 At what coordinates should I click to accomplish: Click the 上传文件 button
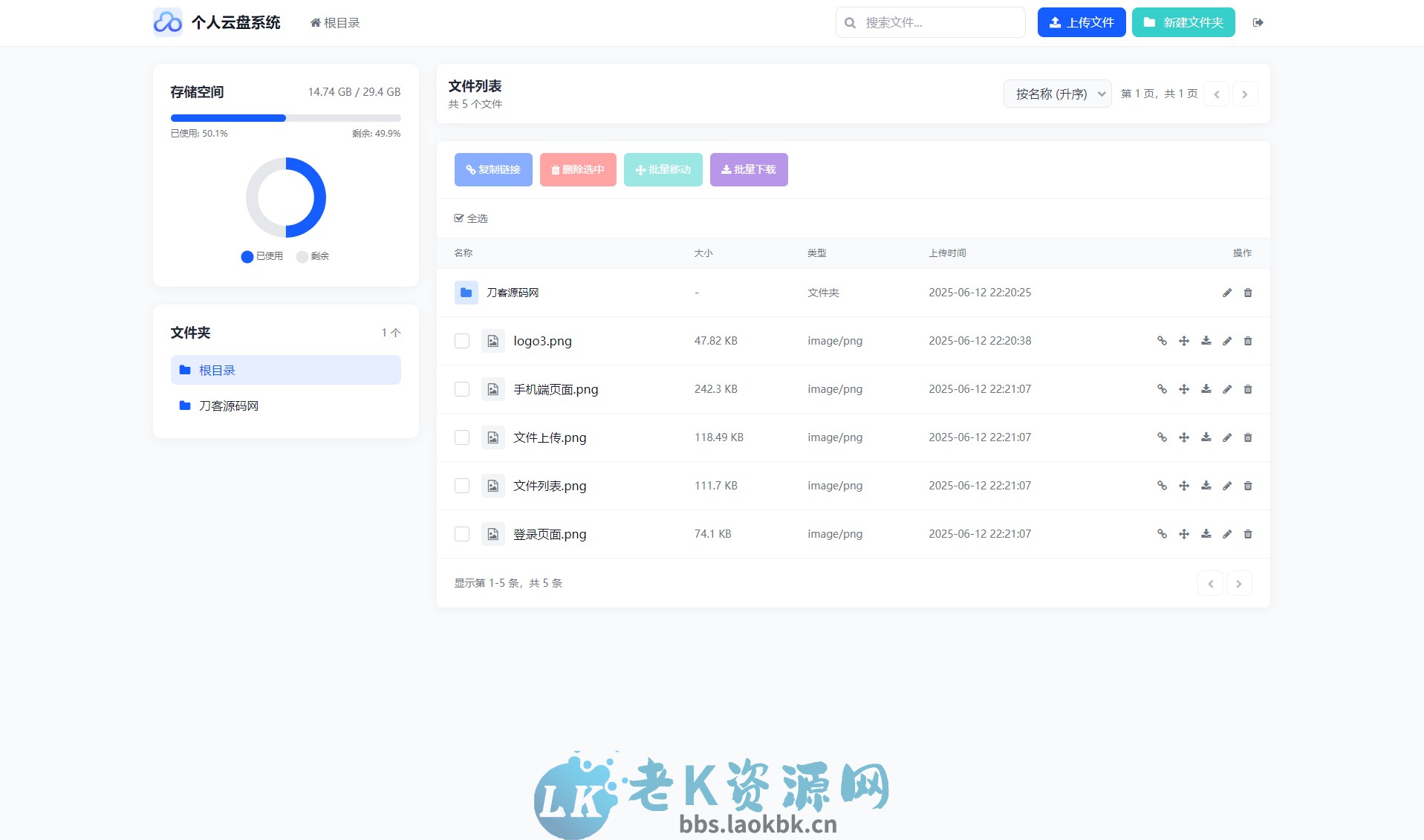click(1081, 22)
